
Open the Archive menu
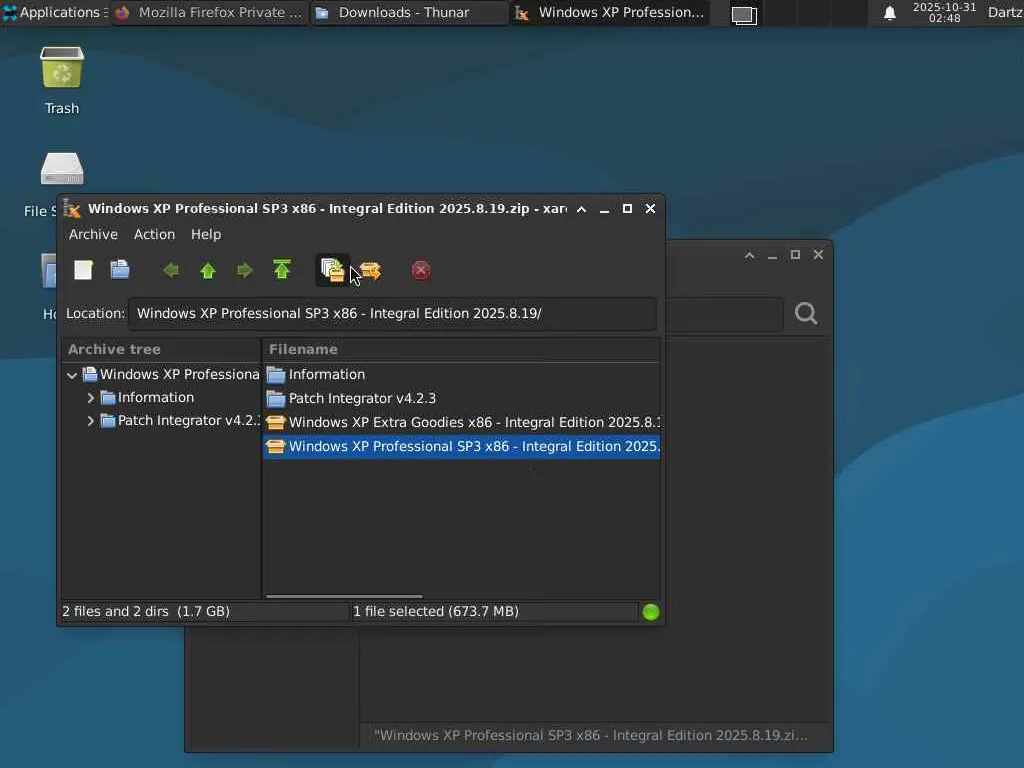point(93,234)
